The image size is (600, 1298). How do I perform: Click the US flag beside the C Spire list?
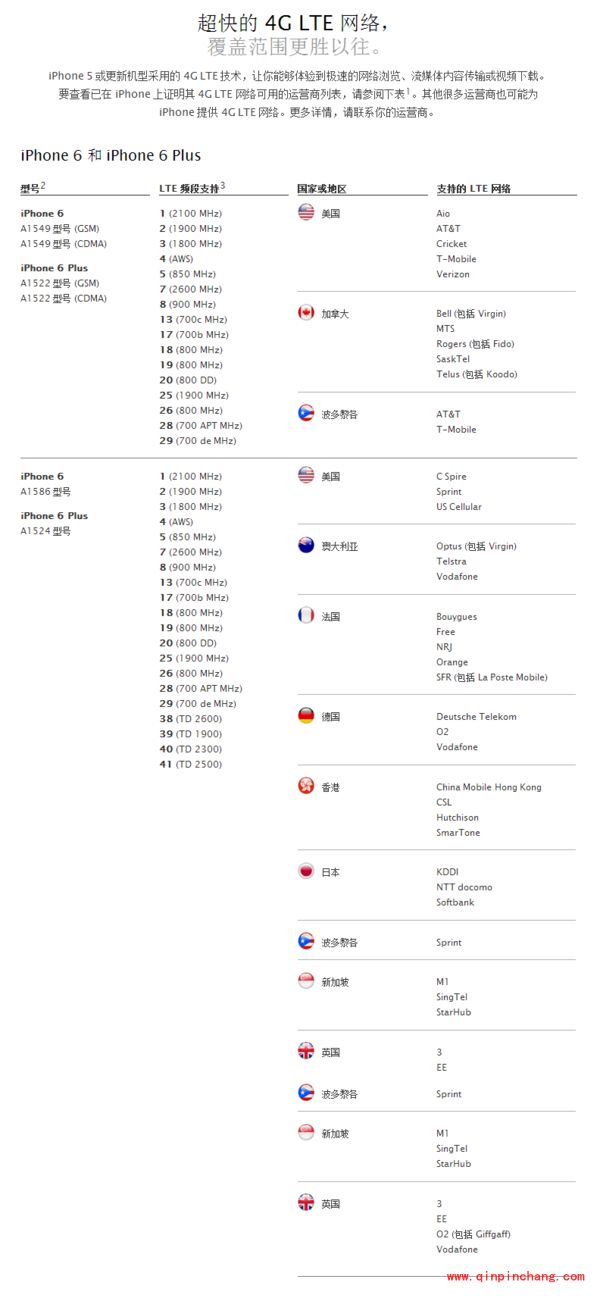tap(306, 476)
